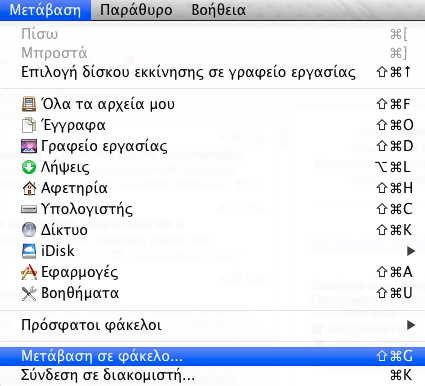This screenshot has width=425, height=386.
Task: Select the Βοηθήματα label
Action: 80,293
